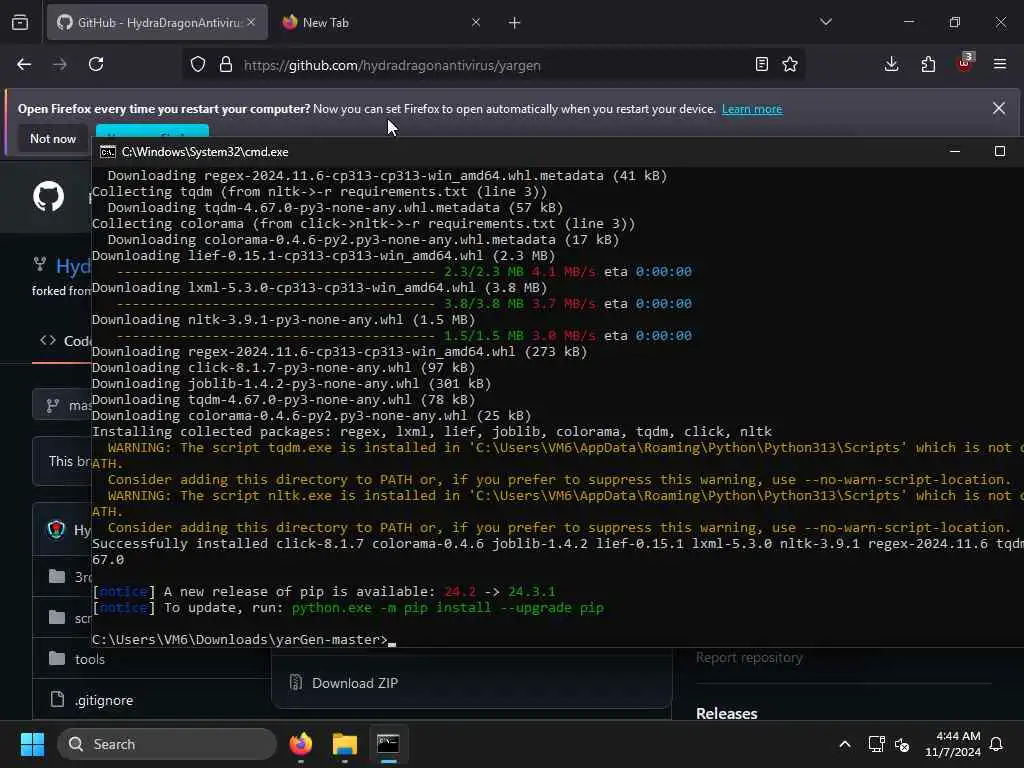Open the extensions puzzle icon
This screenshot has height=768, width=1024.
[928, 65]
